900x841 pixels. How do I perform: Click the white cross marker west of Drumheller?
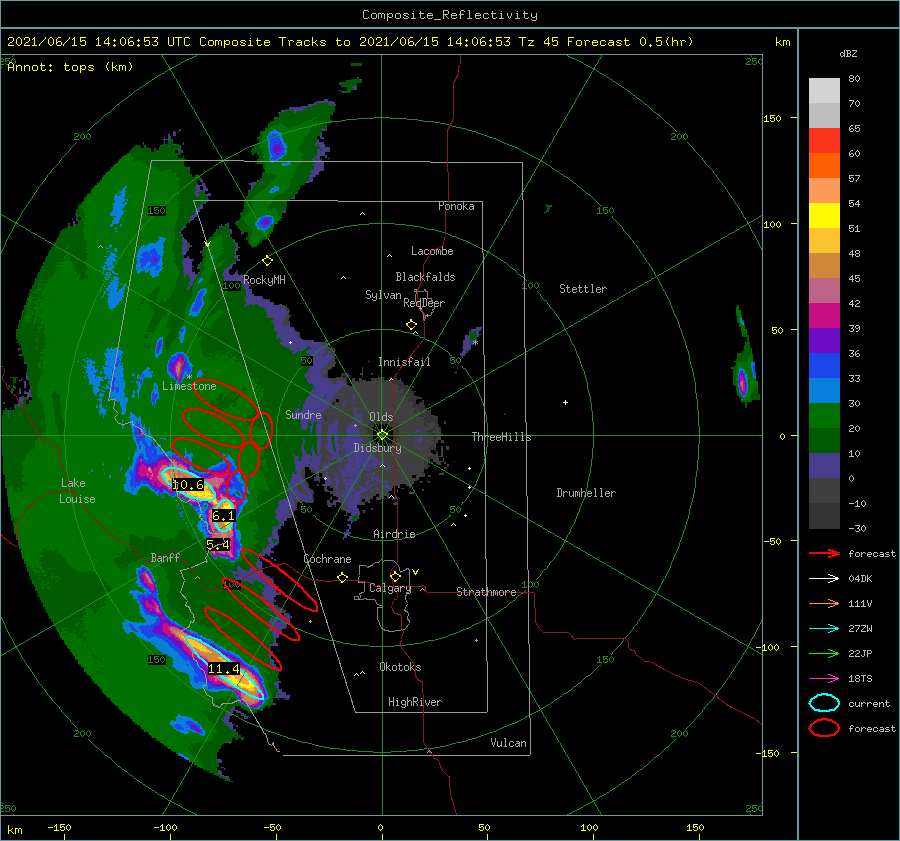[565, 402]
